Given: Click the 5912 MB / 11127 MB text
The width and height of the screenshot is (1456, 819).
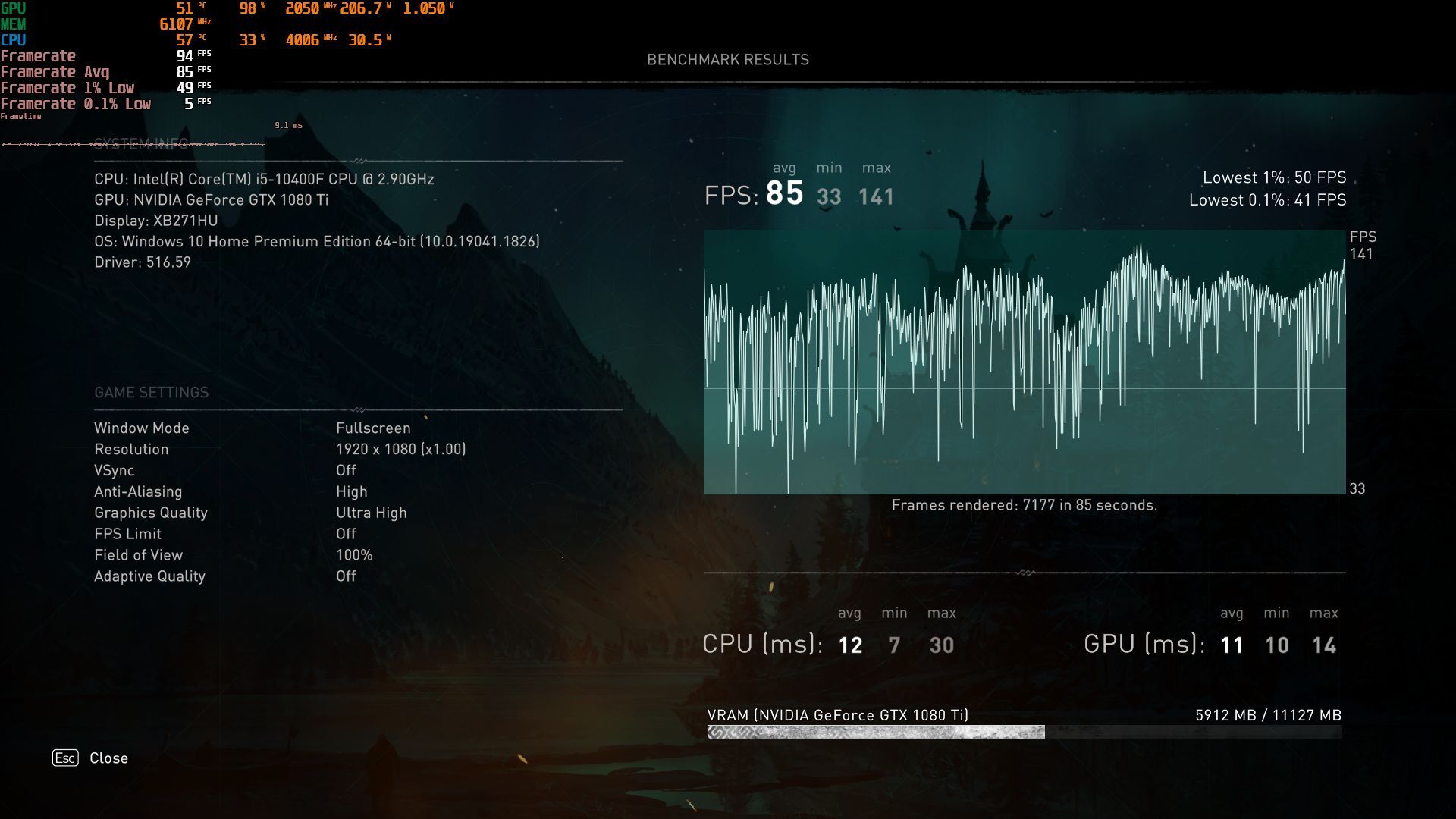Looking at the screenshot, I should tap(1268, 715).
